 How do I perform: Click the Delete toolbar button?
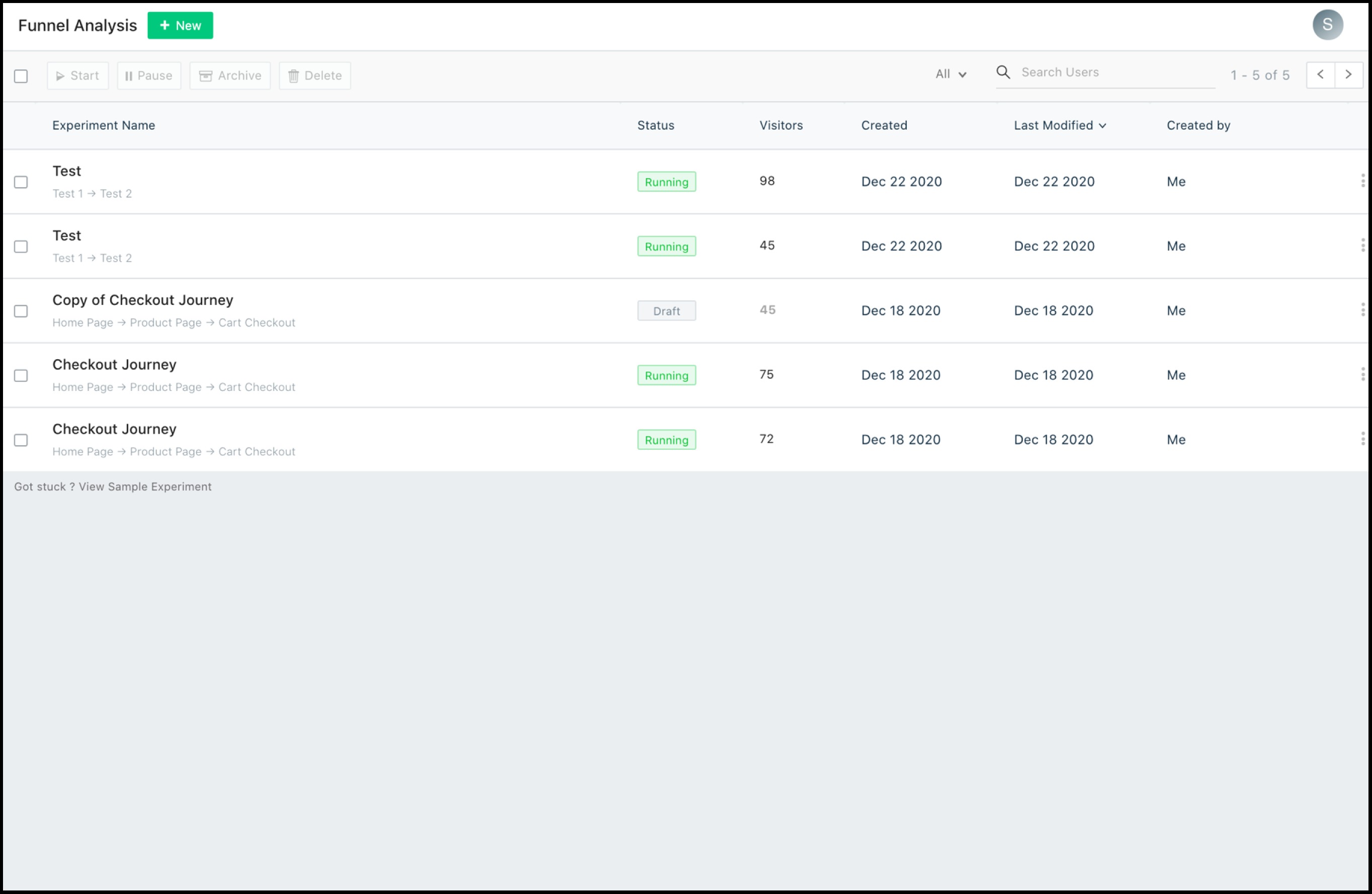[315, 75]
